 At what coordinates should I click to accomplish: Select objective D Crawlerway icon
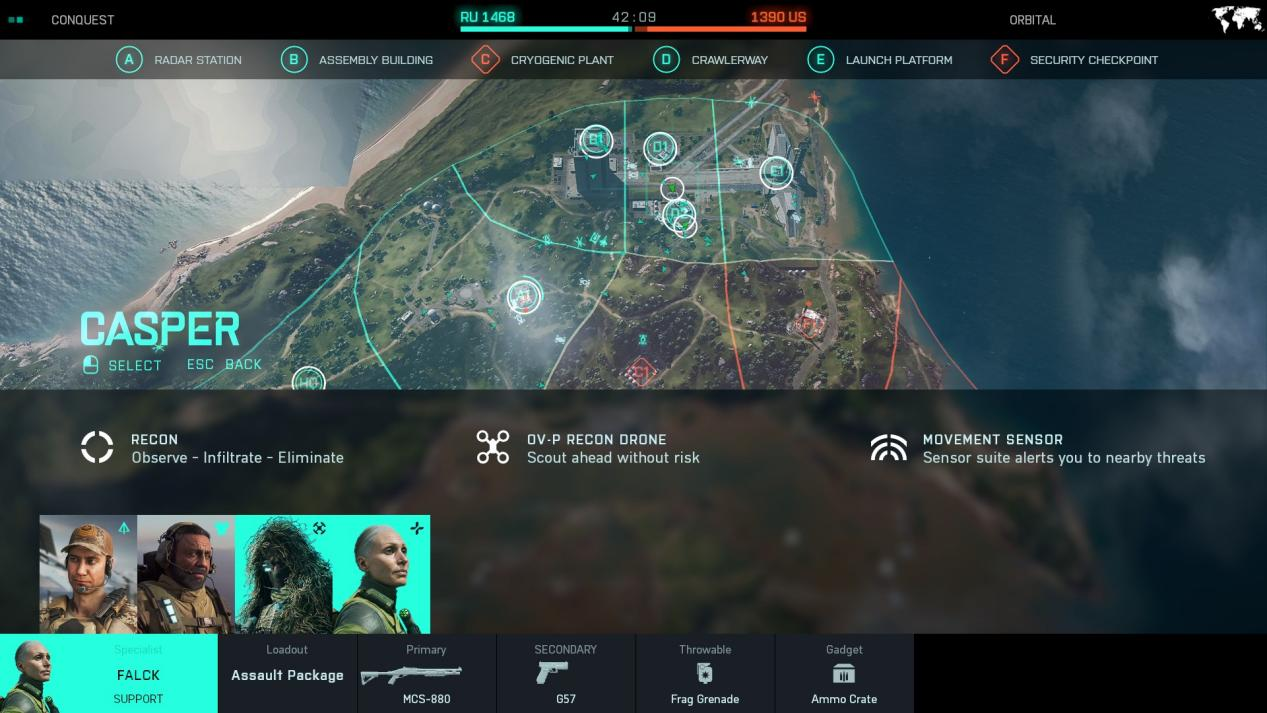[666, 60]
